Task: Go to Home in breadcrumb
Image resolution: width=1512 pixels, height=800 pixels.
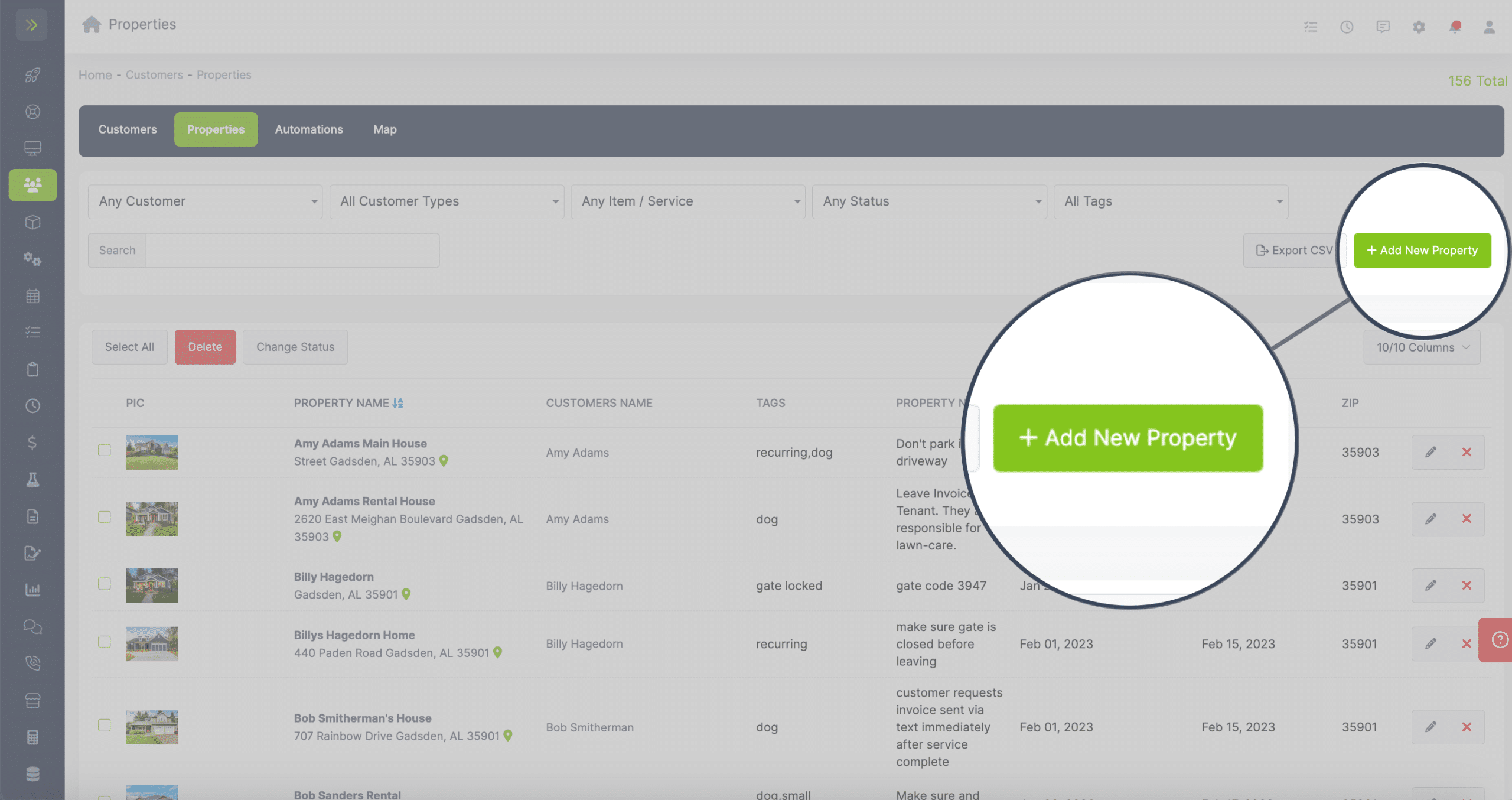Action: click(95, 75)
